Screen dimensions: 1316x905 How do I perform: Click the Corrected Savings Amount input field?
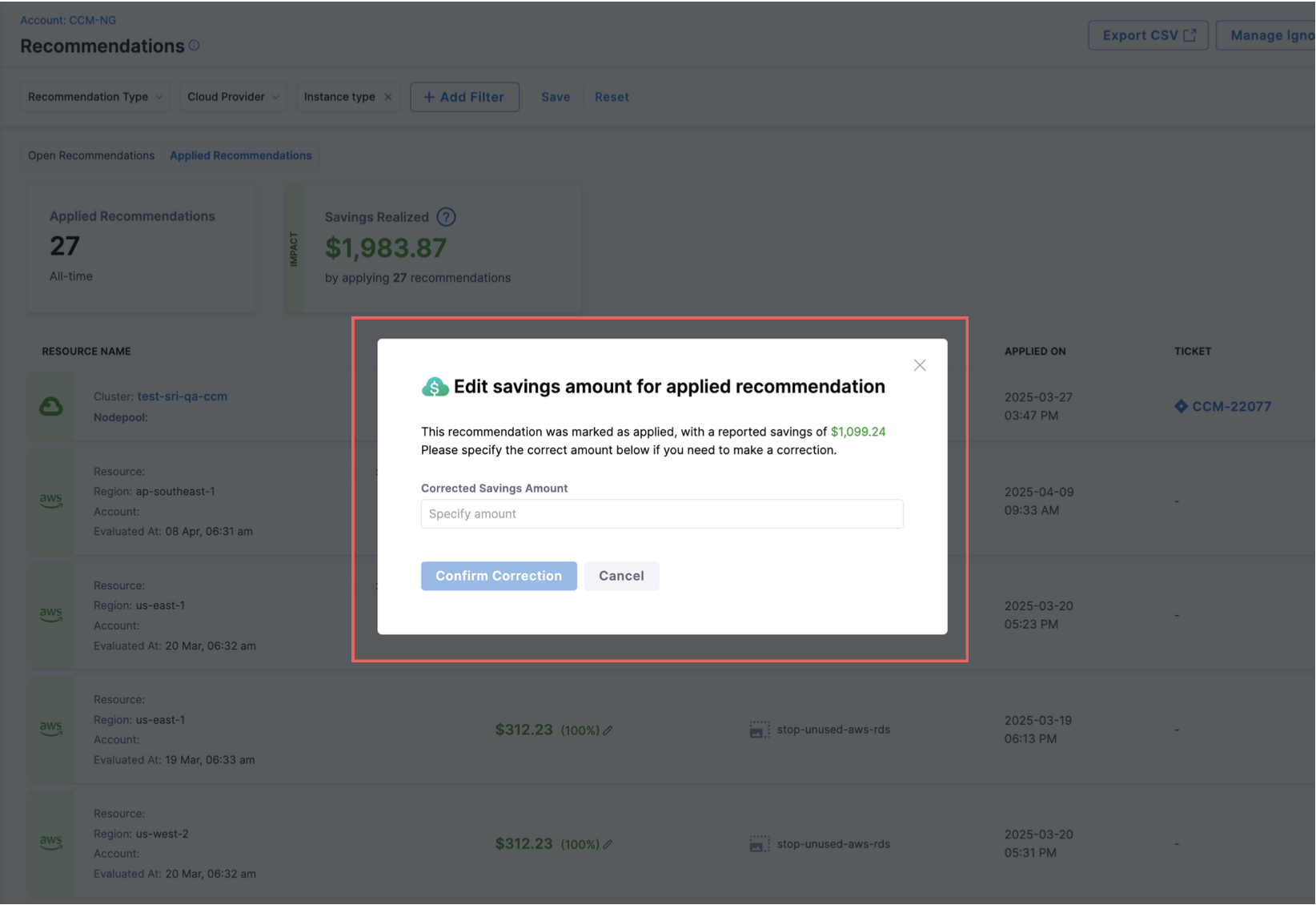[x=661, y=514]
